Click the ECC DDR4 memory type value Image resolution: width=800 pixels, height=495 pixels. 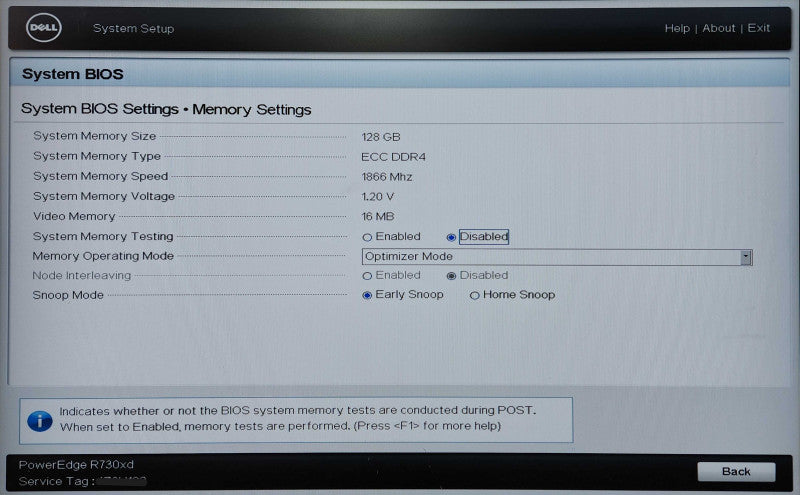(393, 157)
